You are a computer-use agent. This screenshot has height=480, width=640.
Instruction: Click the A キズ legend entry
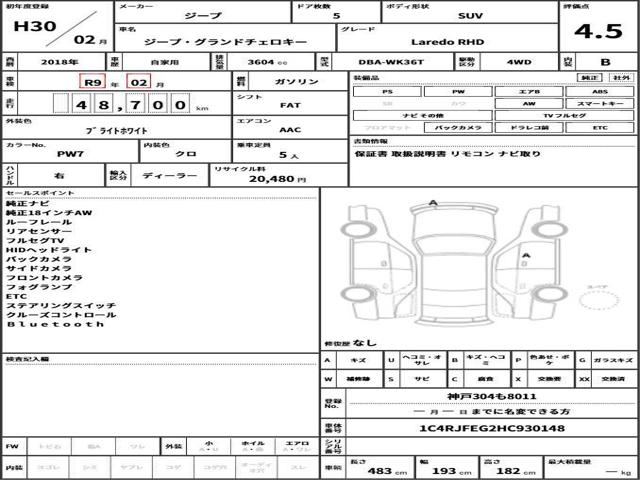pos(352,360)
